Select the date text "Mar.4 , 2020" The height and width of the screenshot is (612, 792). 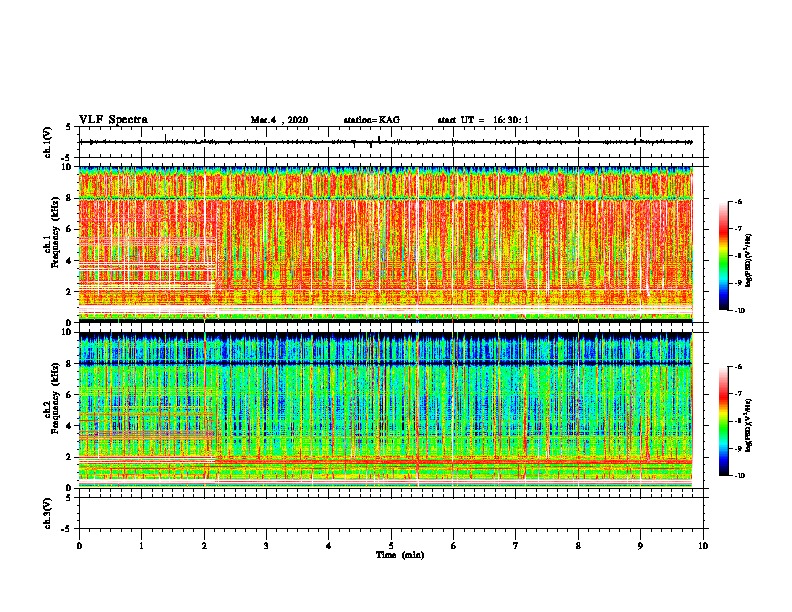coord(279,120)
